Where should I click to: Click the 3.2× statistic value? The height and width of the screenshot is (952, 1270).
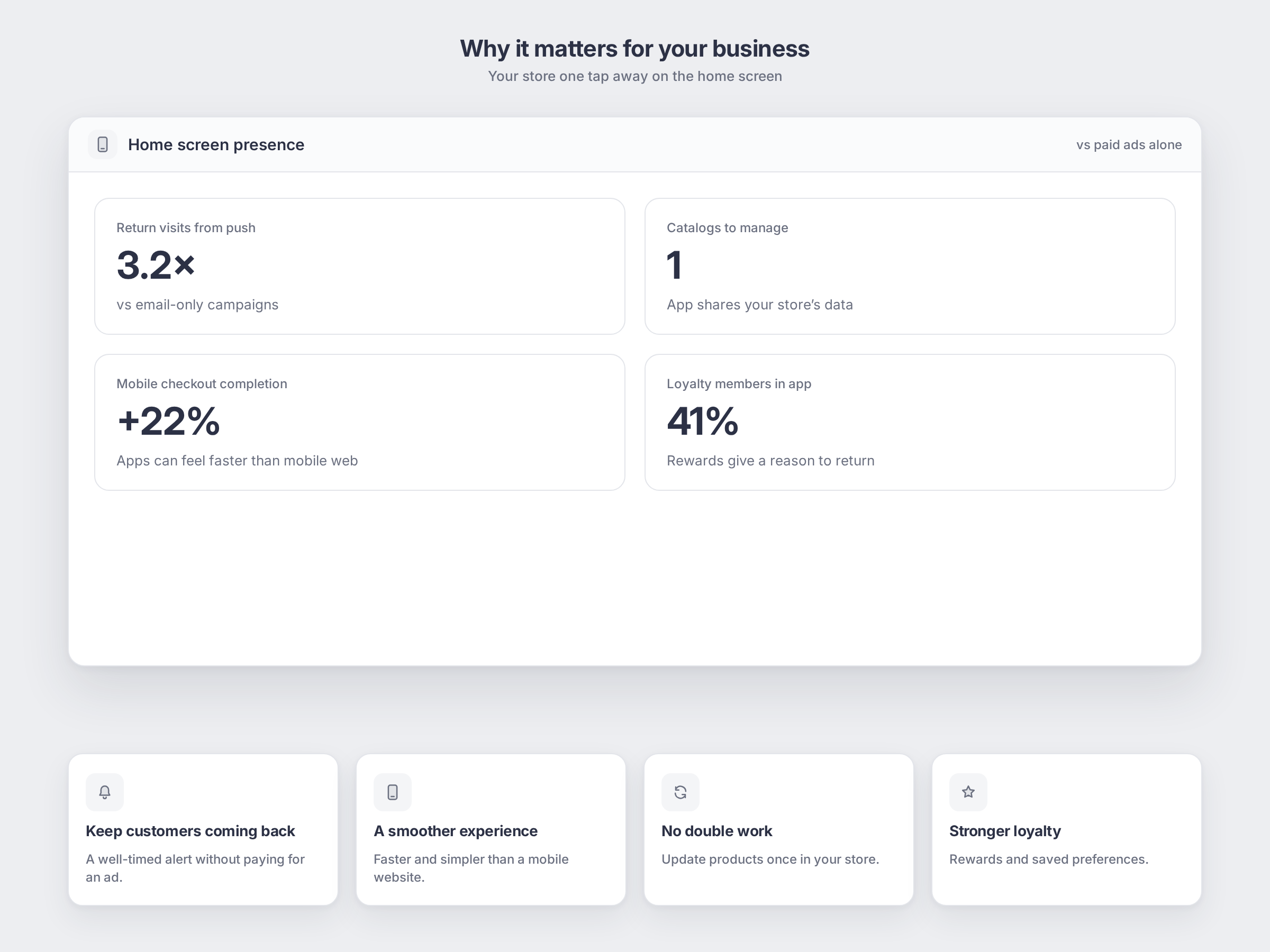coord(156,265)
